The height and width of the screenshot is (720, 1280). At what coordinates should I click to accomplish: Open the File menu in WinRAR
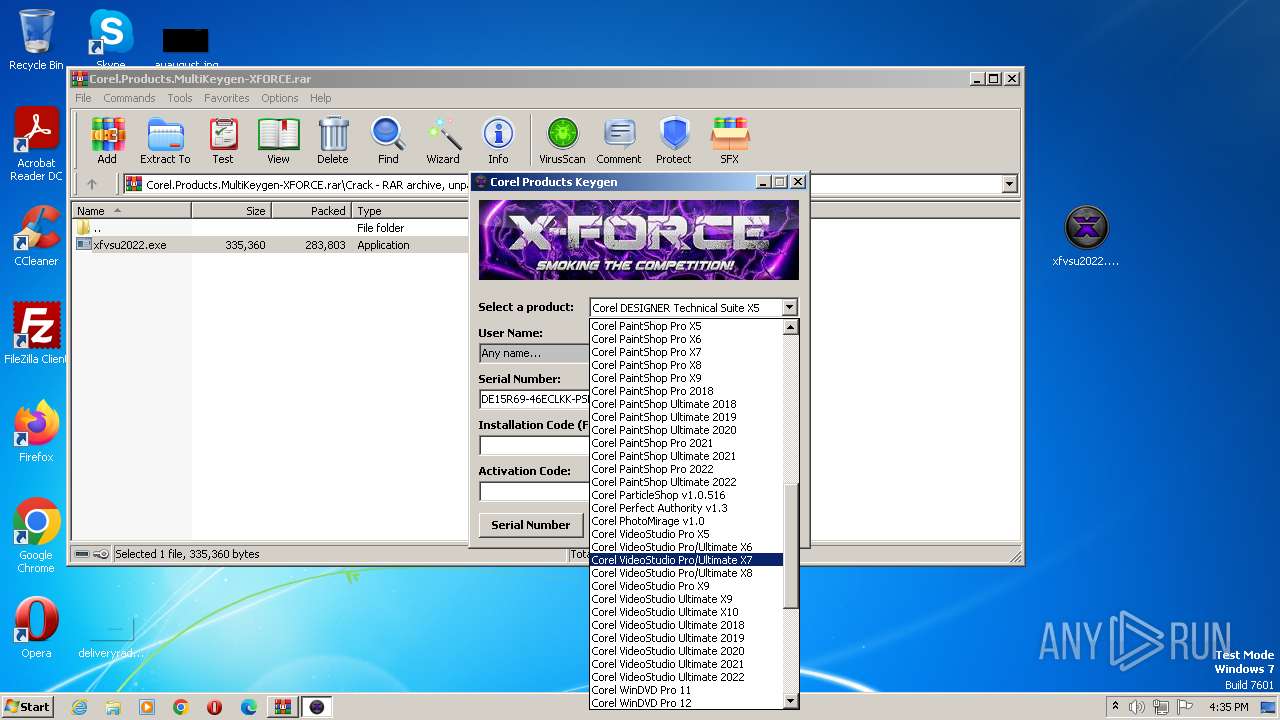tap(83, 98)
